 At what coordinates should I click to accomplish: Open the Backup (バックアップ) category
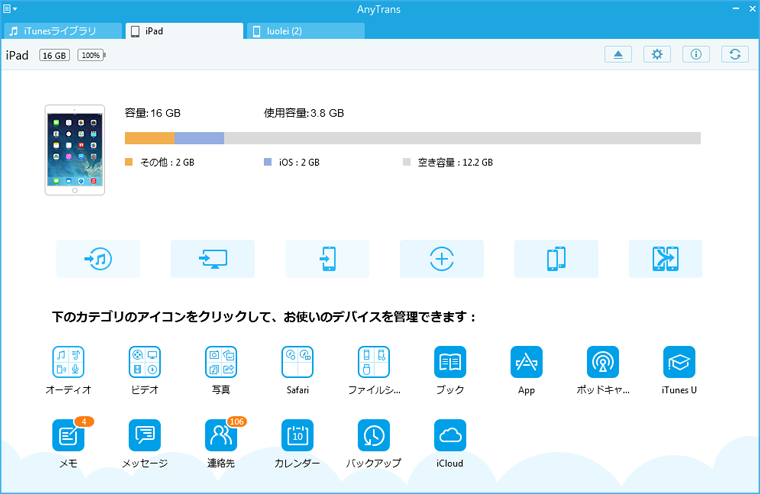point(374,435)
